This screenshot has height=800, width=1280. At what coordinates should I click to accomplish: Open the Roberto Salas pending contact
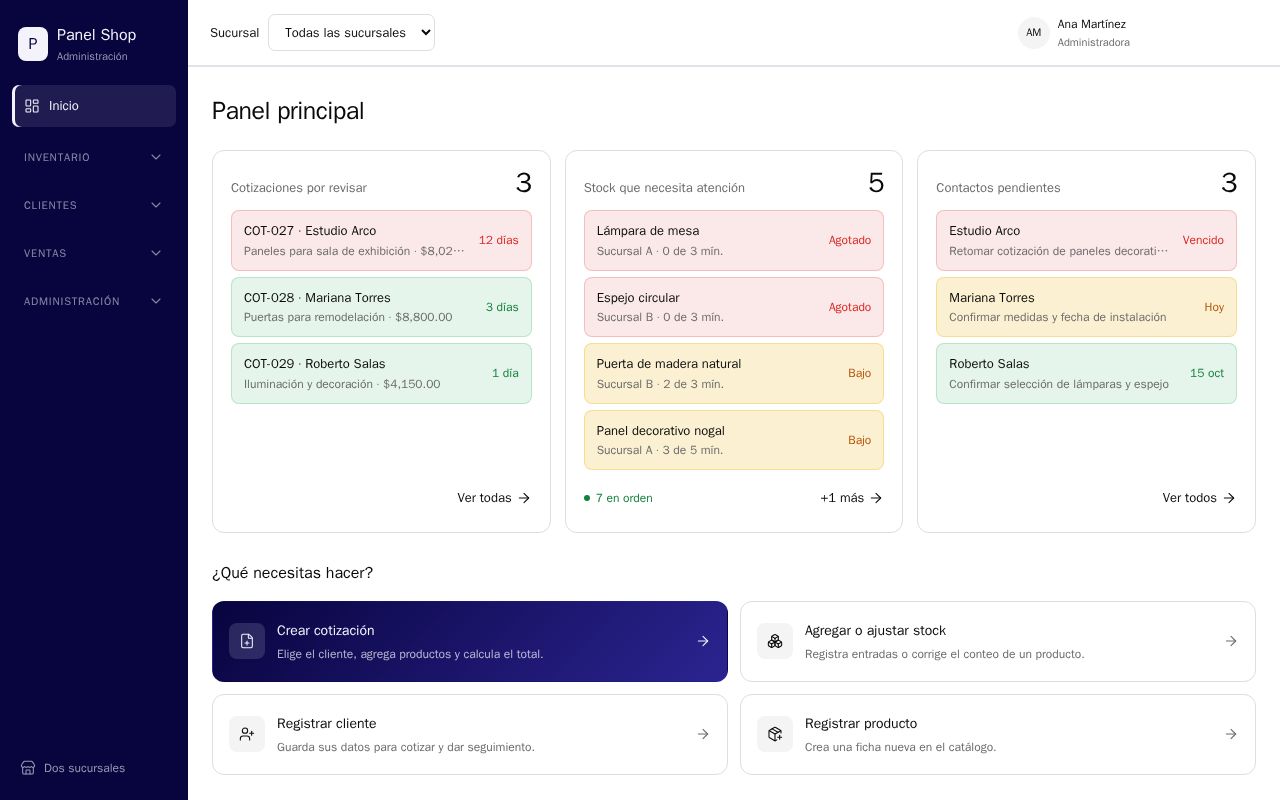pyautogui.click(x=1086, y=373)
